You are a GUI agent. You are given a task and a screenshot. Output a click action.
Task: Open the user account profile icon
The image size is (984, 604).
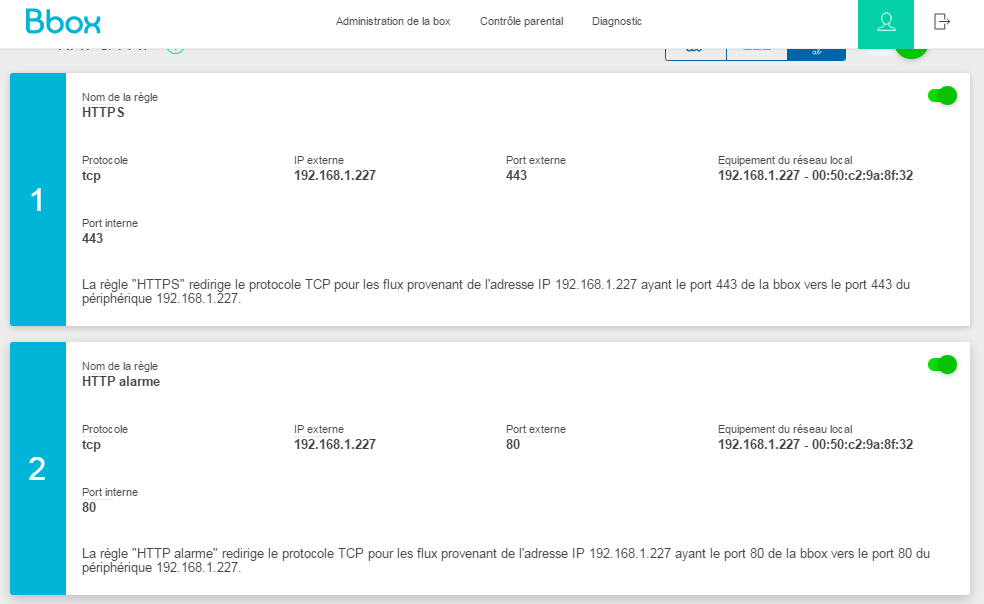point(886,22)
